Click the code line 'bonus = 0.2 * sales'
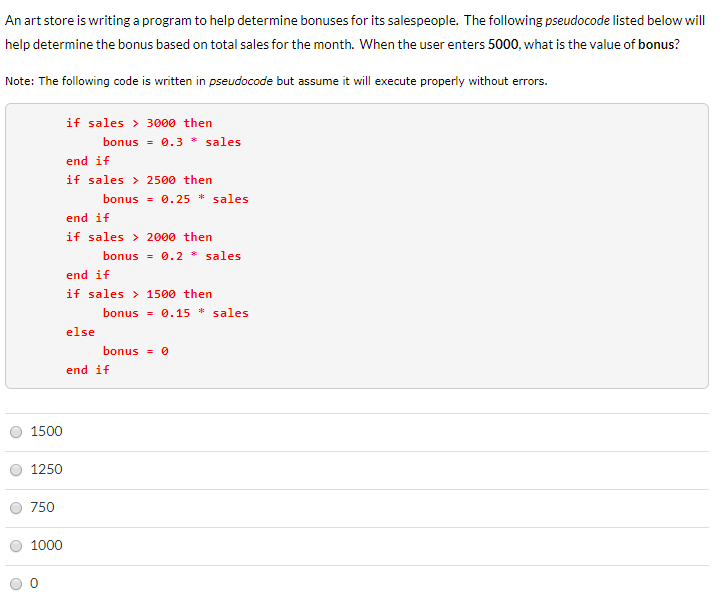This screenshot has width=723, height=616. 172,256
